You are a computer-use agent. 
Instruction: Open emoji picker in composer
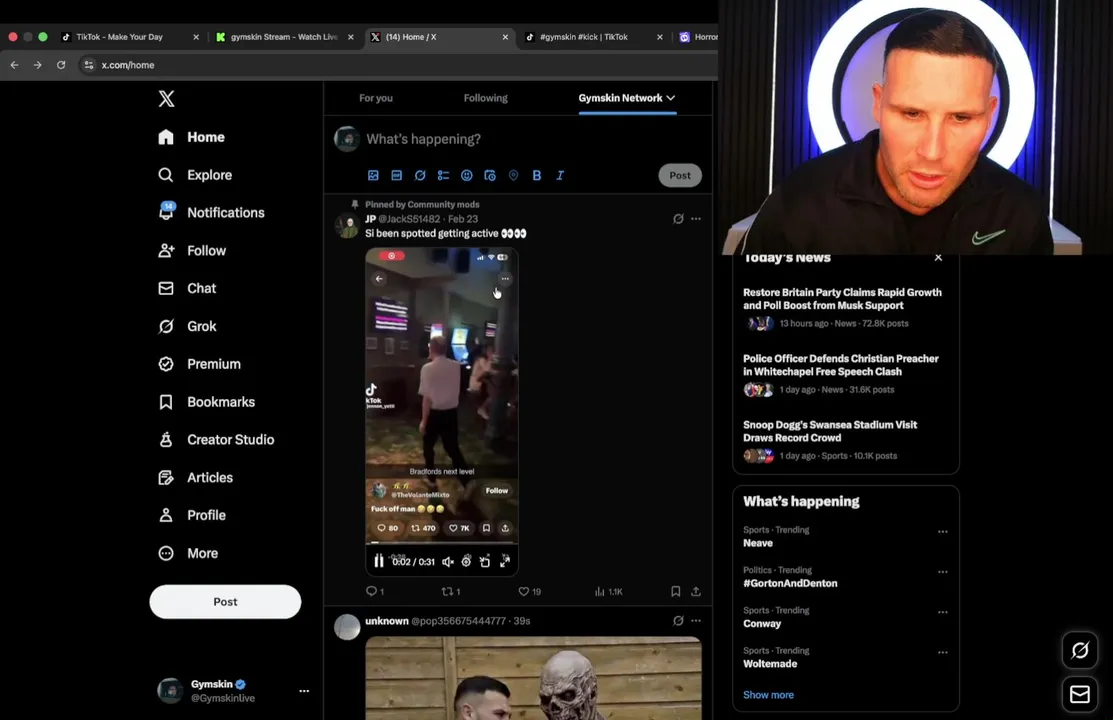pos(466,175)
